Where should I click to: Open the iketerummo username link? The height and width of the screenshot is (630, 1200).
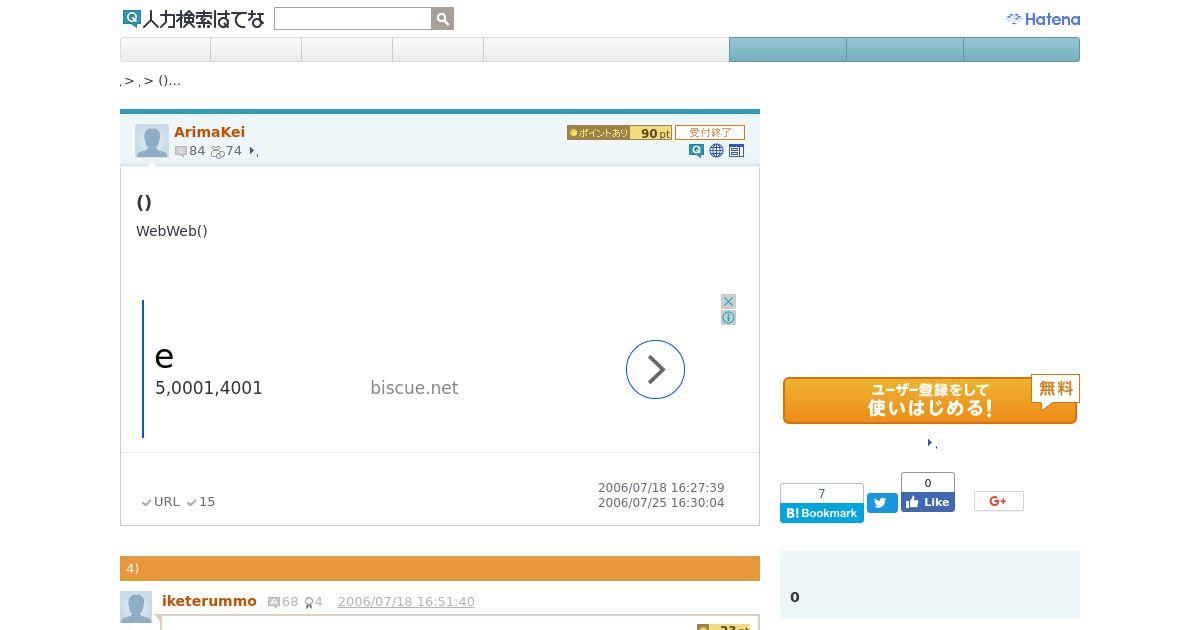(209, 601)
